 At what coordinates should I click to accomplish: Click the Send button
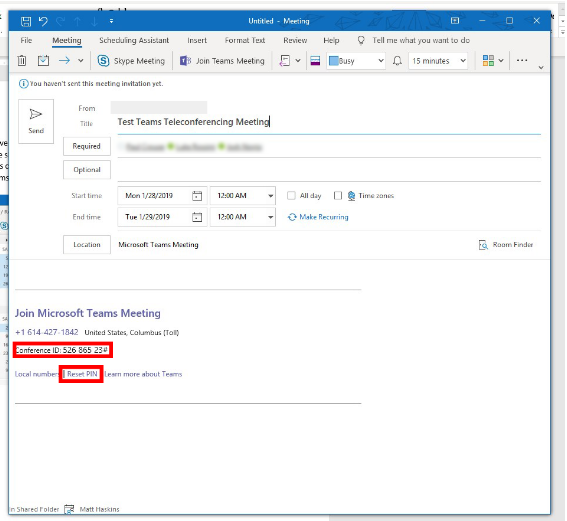pos(36,121)
